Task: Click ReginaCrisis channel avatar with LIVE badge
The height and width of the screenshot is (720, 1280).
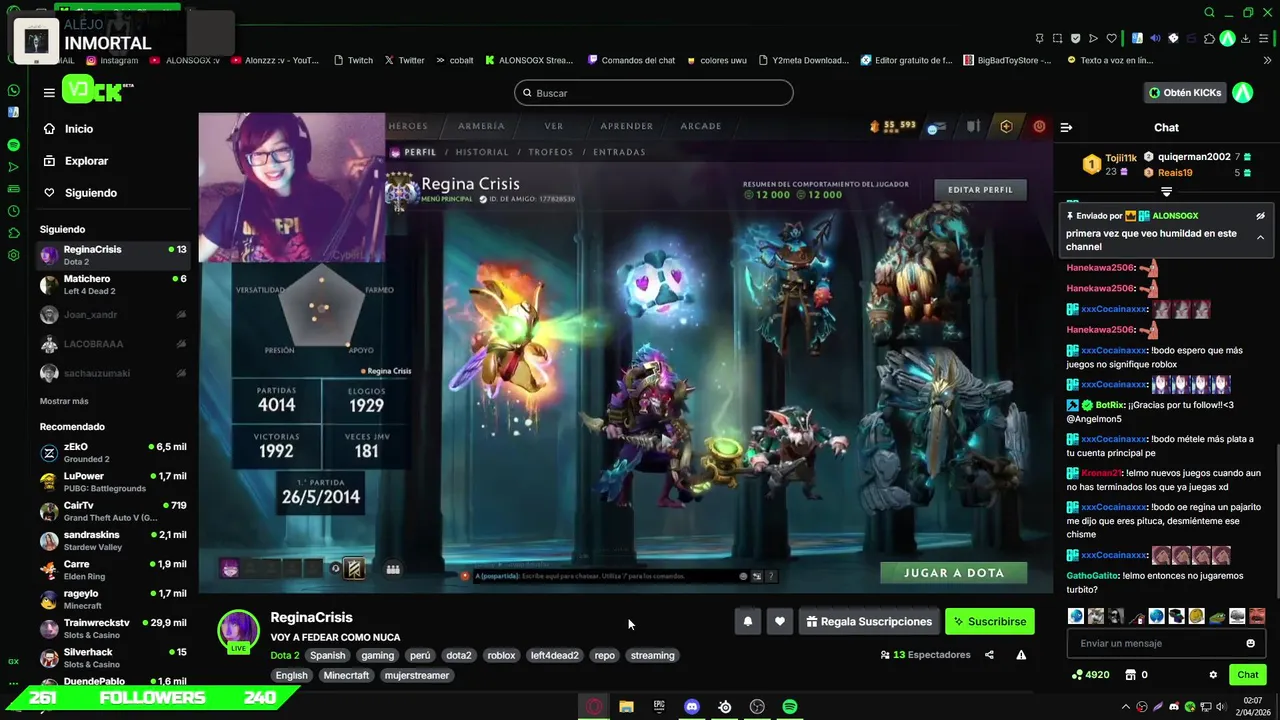Action: point(239,631)
